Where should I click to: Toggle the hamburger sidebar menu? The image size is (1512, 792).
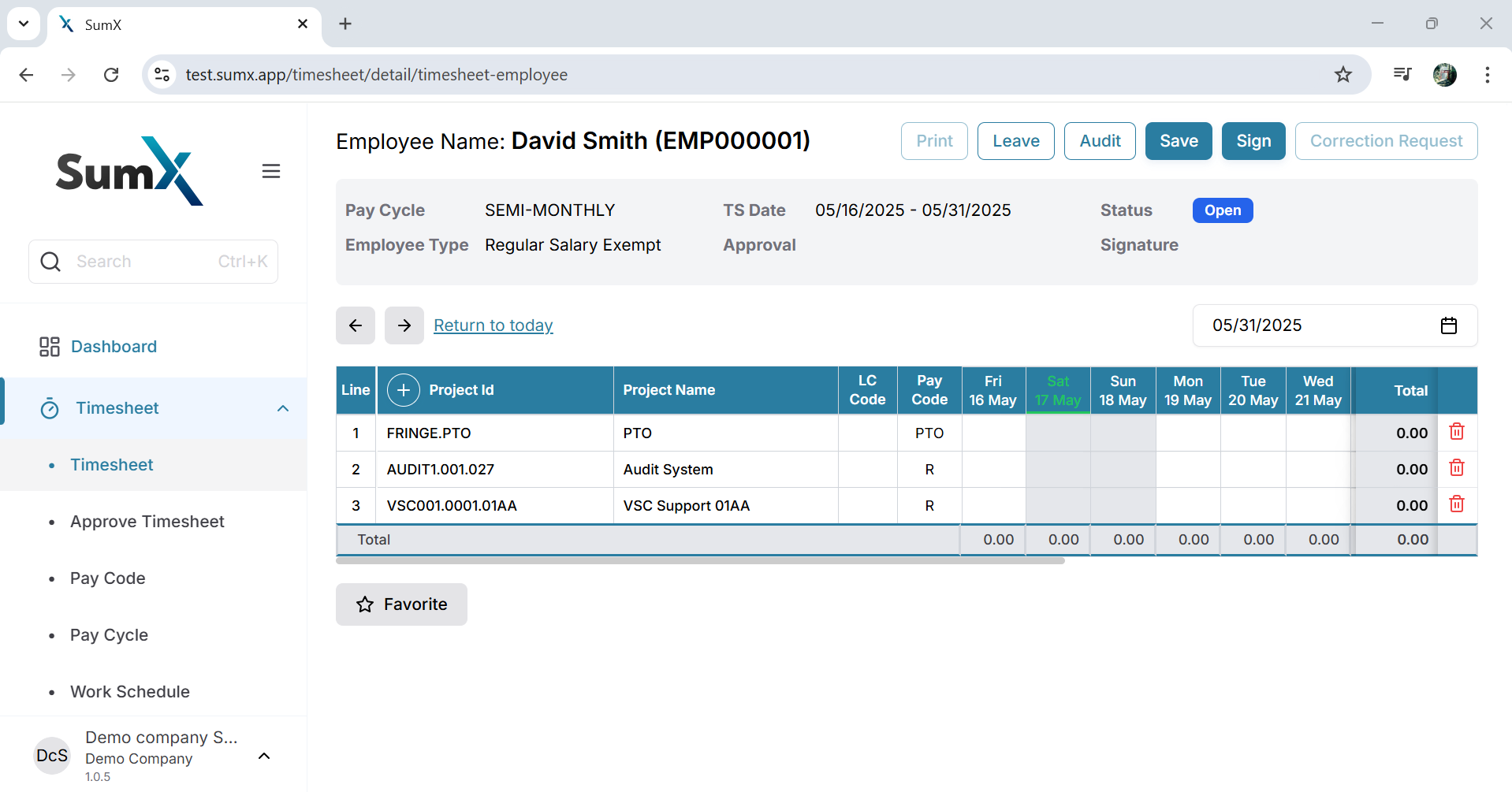tap(271, 171)
